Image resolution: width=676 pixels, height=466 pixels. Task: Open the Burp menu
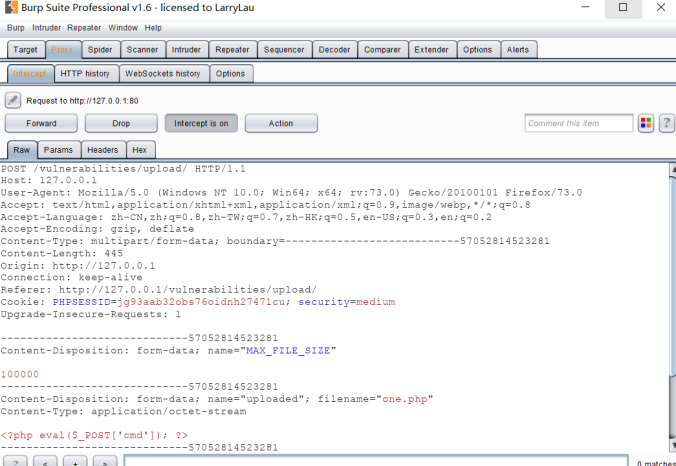click(16, 28)
